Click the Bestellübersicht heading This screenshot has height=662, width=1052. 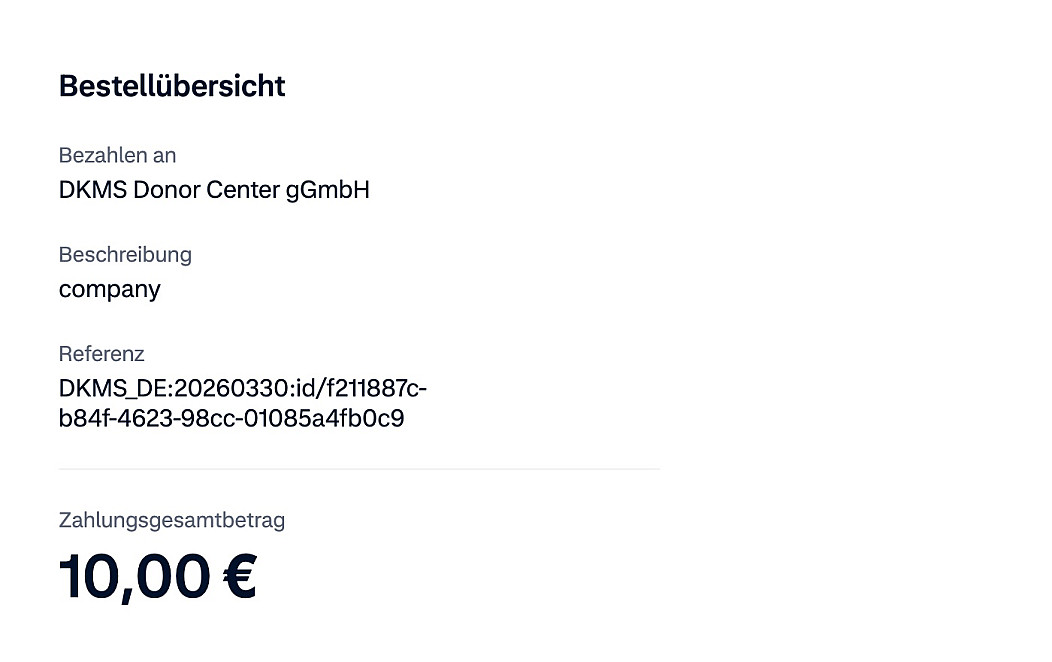click(172, 86)
